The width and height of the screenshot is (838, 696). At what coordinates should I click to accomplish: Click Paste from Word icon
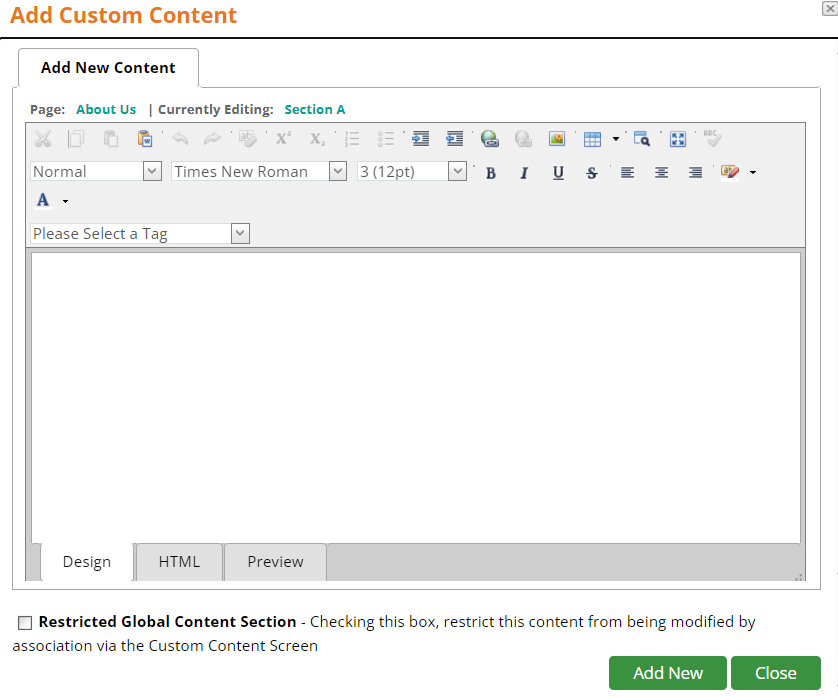[x=145, y=139]
